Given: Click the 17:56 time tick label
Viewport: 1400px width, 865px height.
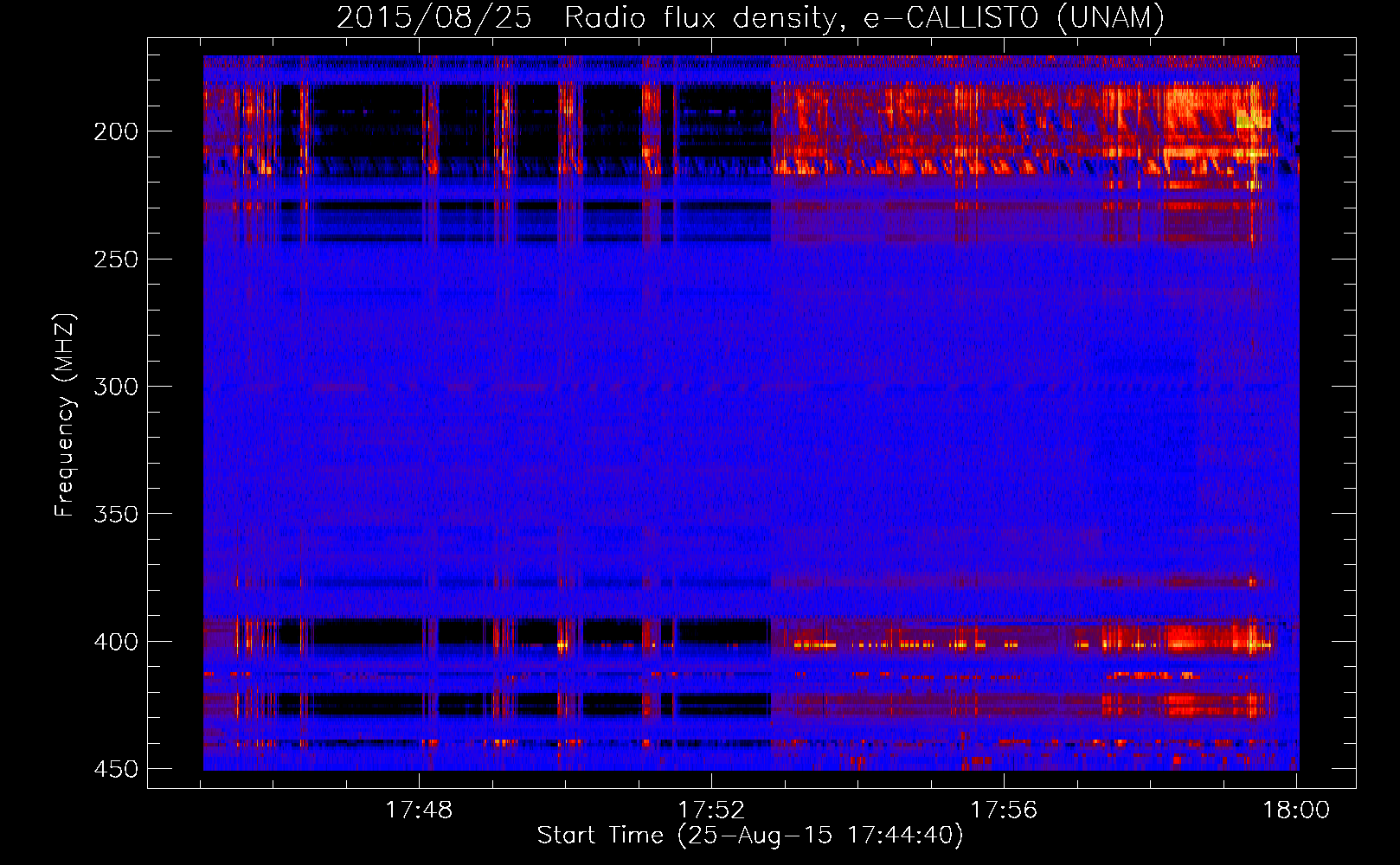Looking at the screenshot, I should (1004, 811).
